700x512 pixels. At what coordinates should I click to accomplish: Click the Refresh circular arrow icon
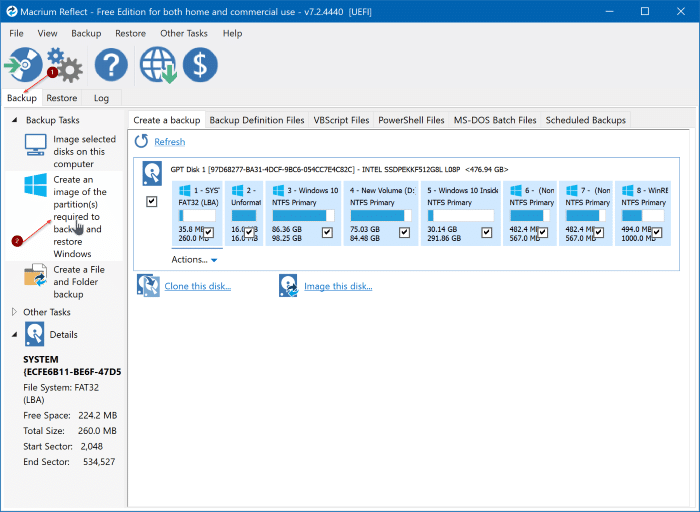pos(142,142)
